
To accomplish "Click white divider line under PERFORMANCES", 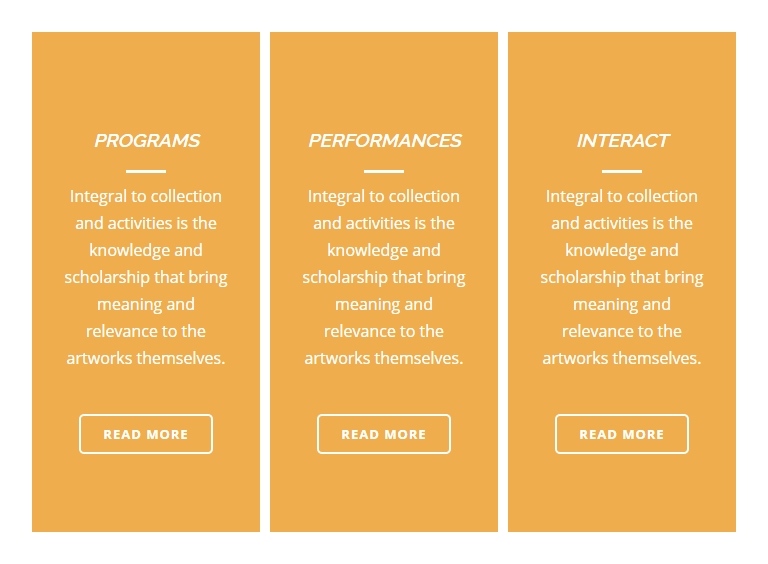I will (x=384, y=171).
